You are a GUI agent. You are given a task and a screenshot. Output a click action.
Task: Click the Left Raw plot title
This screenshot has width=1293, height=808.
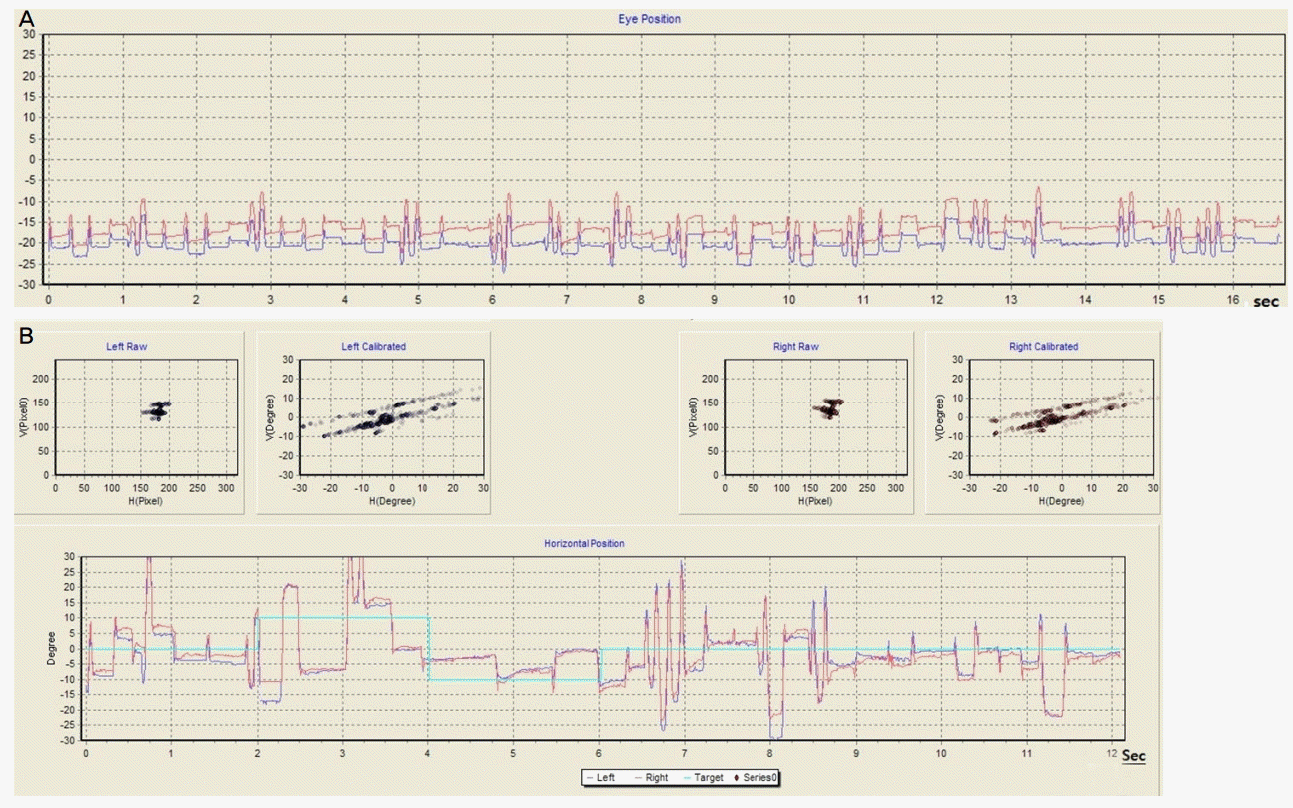pos(127,347)
